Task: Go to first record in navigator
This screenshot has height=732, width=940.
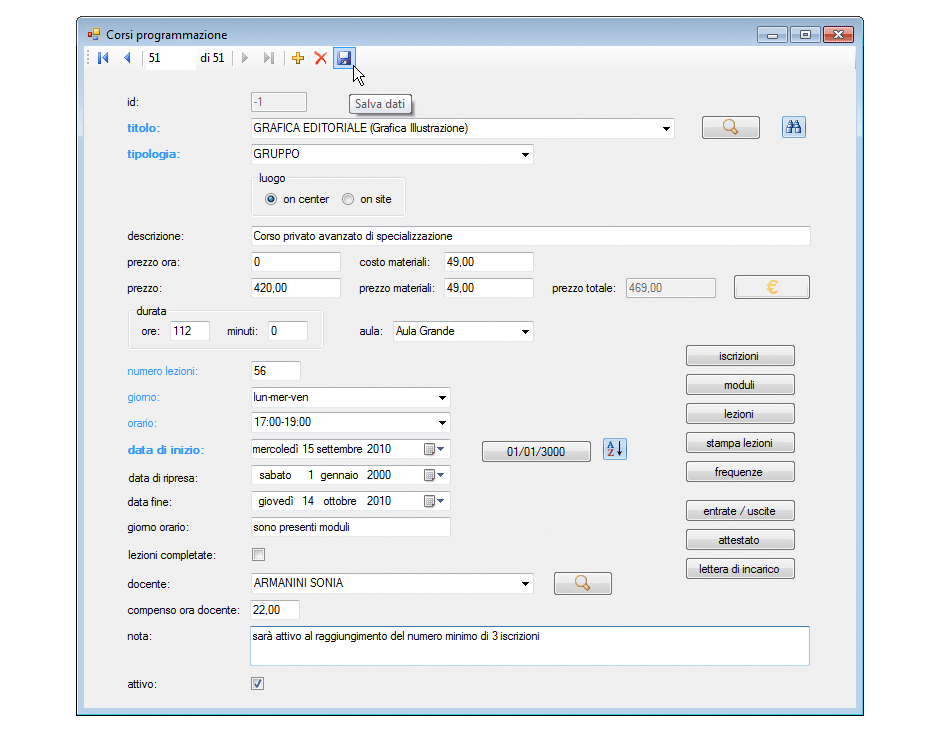Action: 103,58
